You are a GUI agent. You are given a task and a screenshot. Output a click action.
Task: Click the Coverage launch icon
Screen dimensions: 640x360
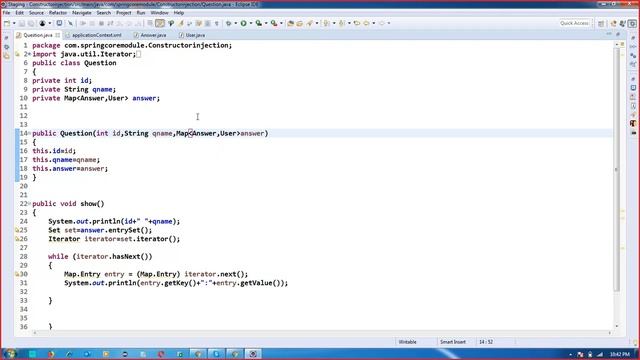259,23
